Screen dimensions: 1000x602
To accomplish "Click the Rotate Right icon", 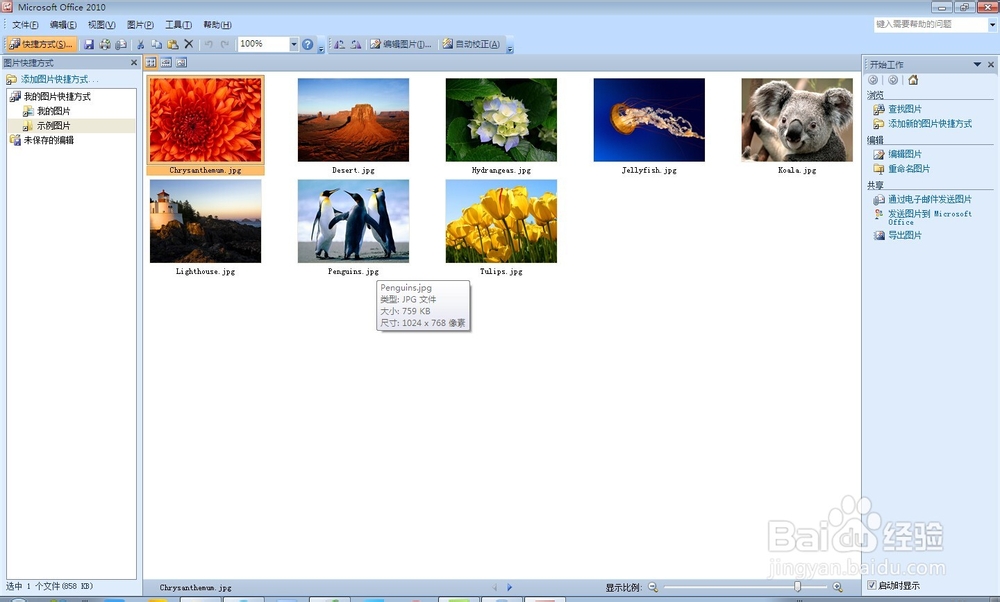I will tap(356, 44).
